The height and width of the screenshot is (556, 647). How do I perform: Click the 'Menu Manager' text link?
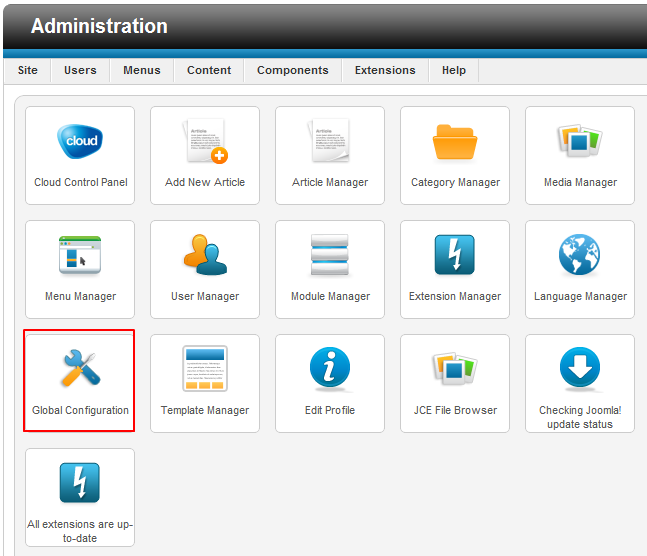pos(80,296)
